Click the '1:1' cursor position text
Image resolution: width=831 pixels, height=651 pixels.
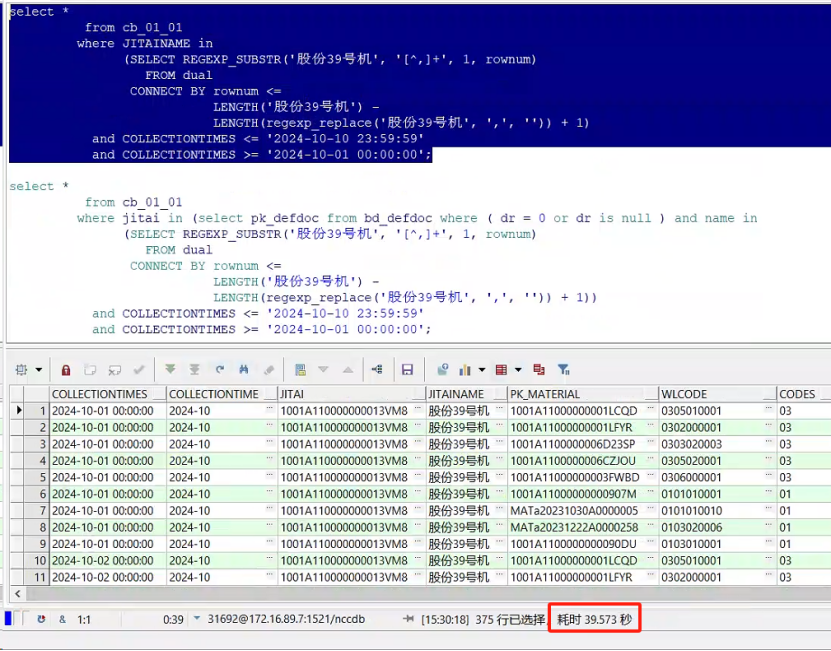tap(84, 620)
